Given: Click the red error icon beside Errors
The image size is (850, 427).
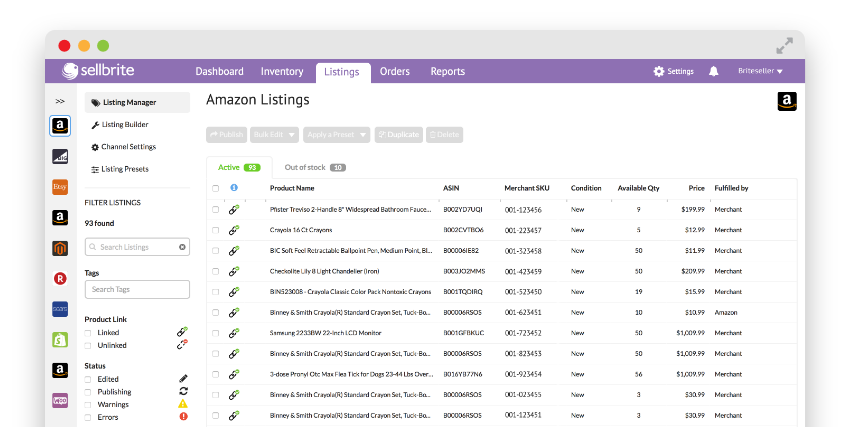Looking at the screenshot, I should point(183,417).
